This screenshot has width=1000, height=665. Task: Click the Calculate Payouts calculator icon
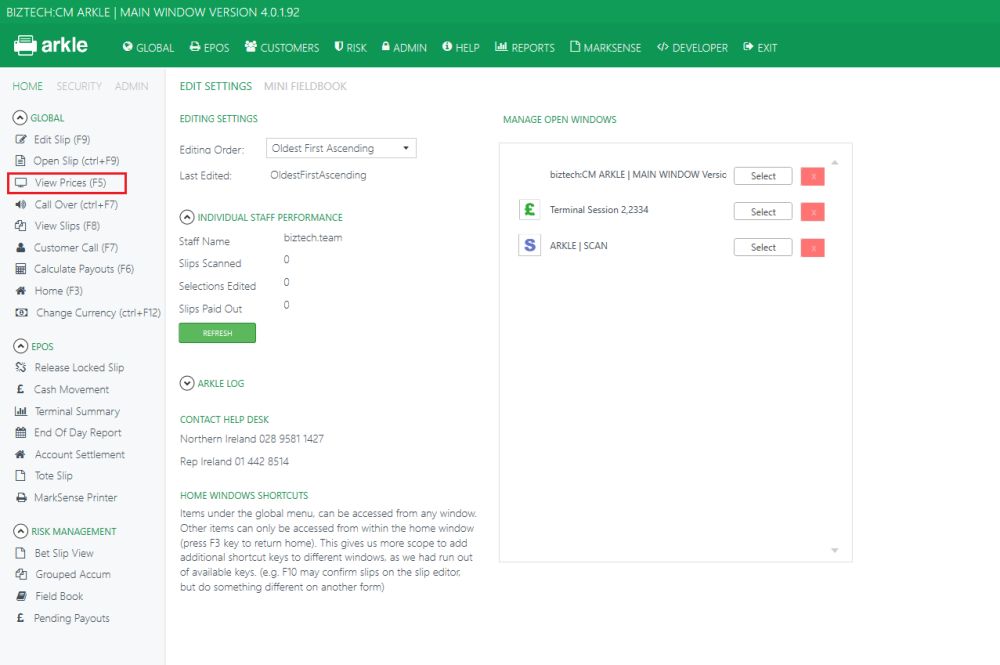point(19,268)
